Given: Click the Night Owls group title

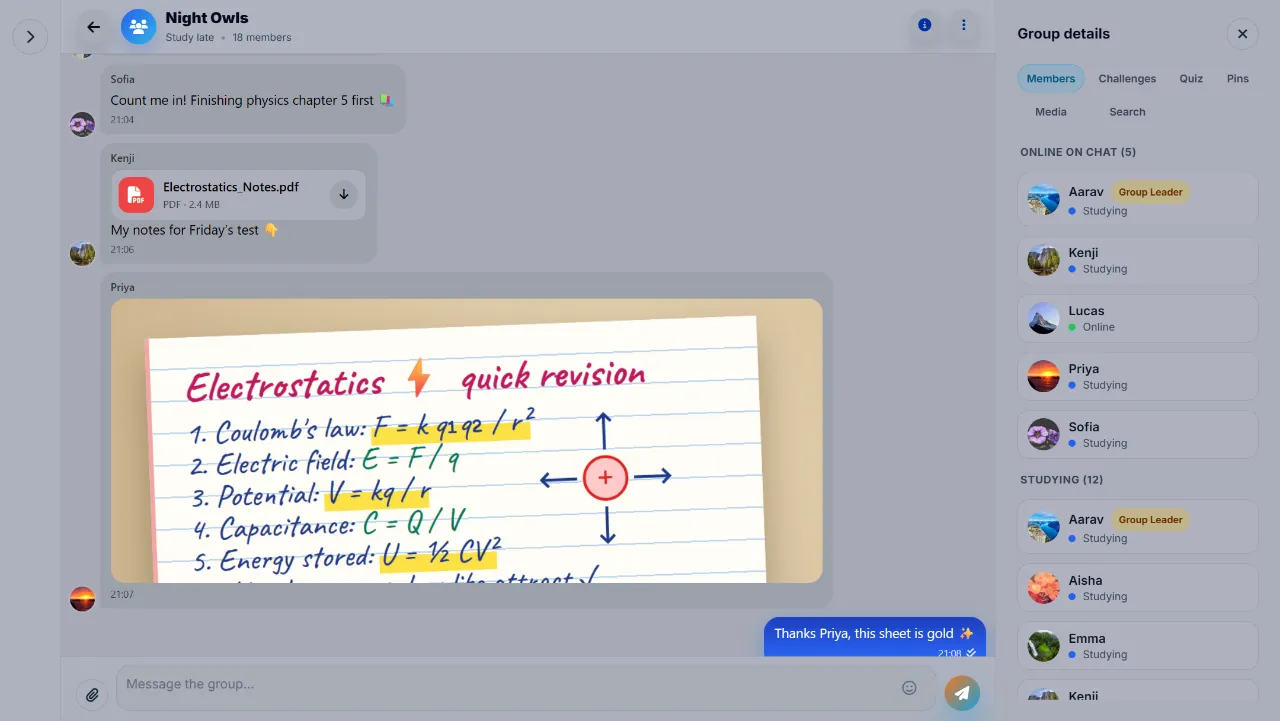Looking at the screenshot, I should [207, 18].
